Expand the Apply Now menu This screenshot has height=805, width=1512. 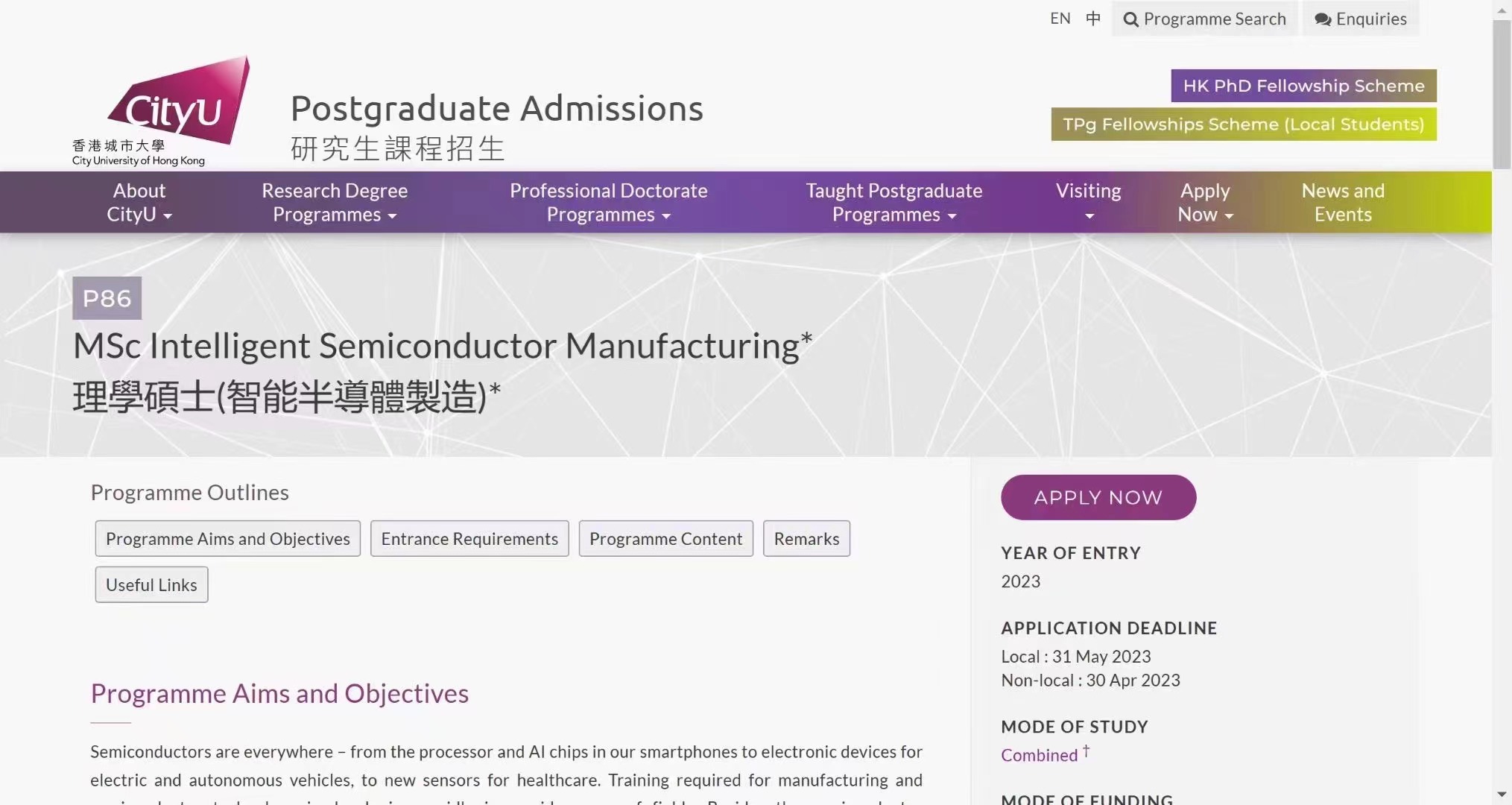pos(1205,202)
